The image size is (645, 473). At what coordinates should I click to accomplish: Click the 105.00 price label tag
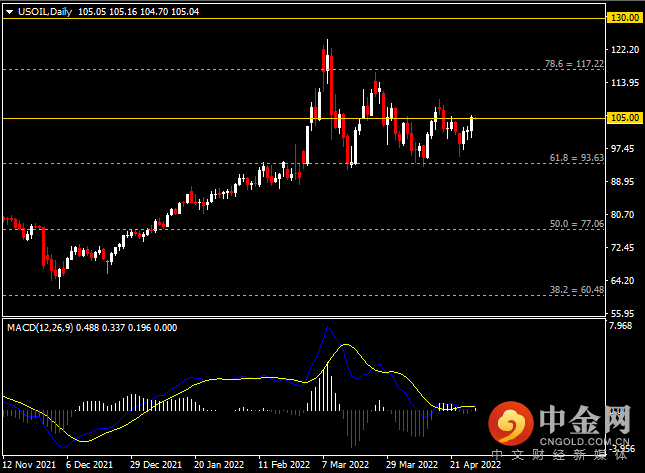click(624, 118)
